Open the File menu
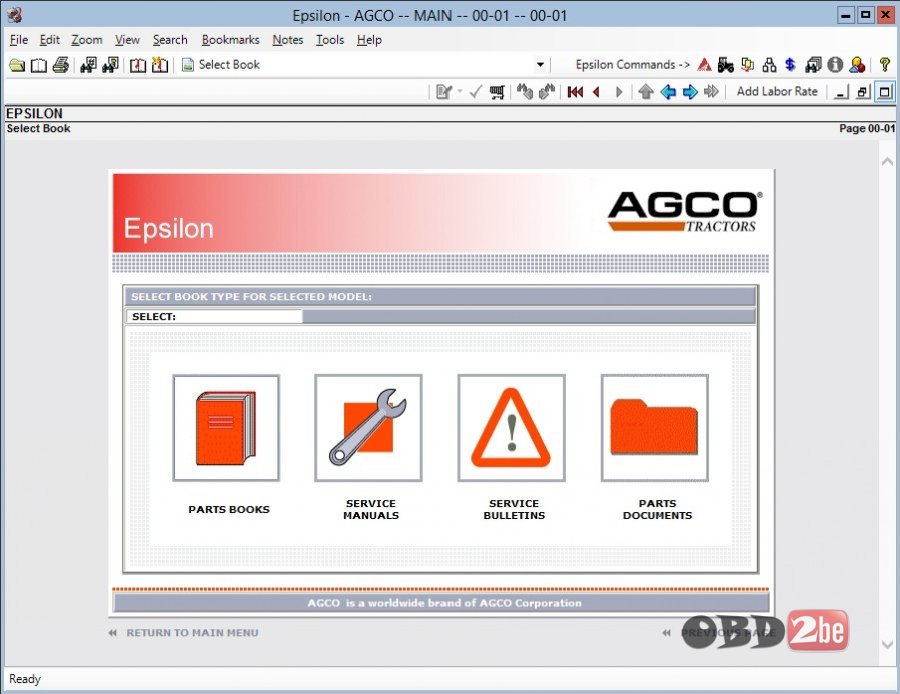The image size is (900, 694). [19, 40]
